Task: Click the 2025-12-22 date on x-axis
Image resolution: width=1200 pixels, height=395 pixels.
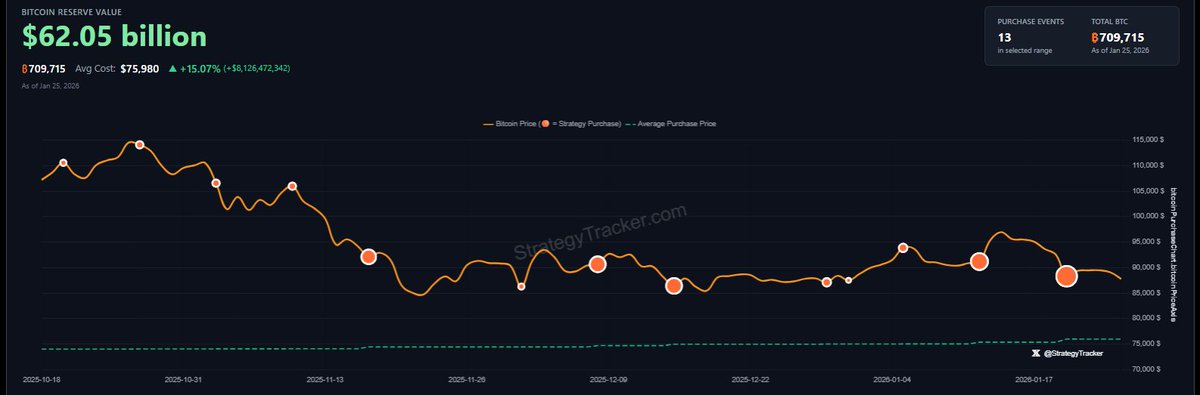Action: tap(750, 380)
